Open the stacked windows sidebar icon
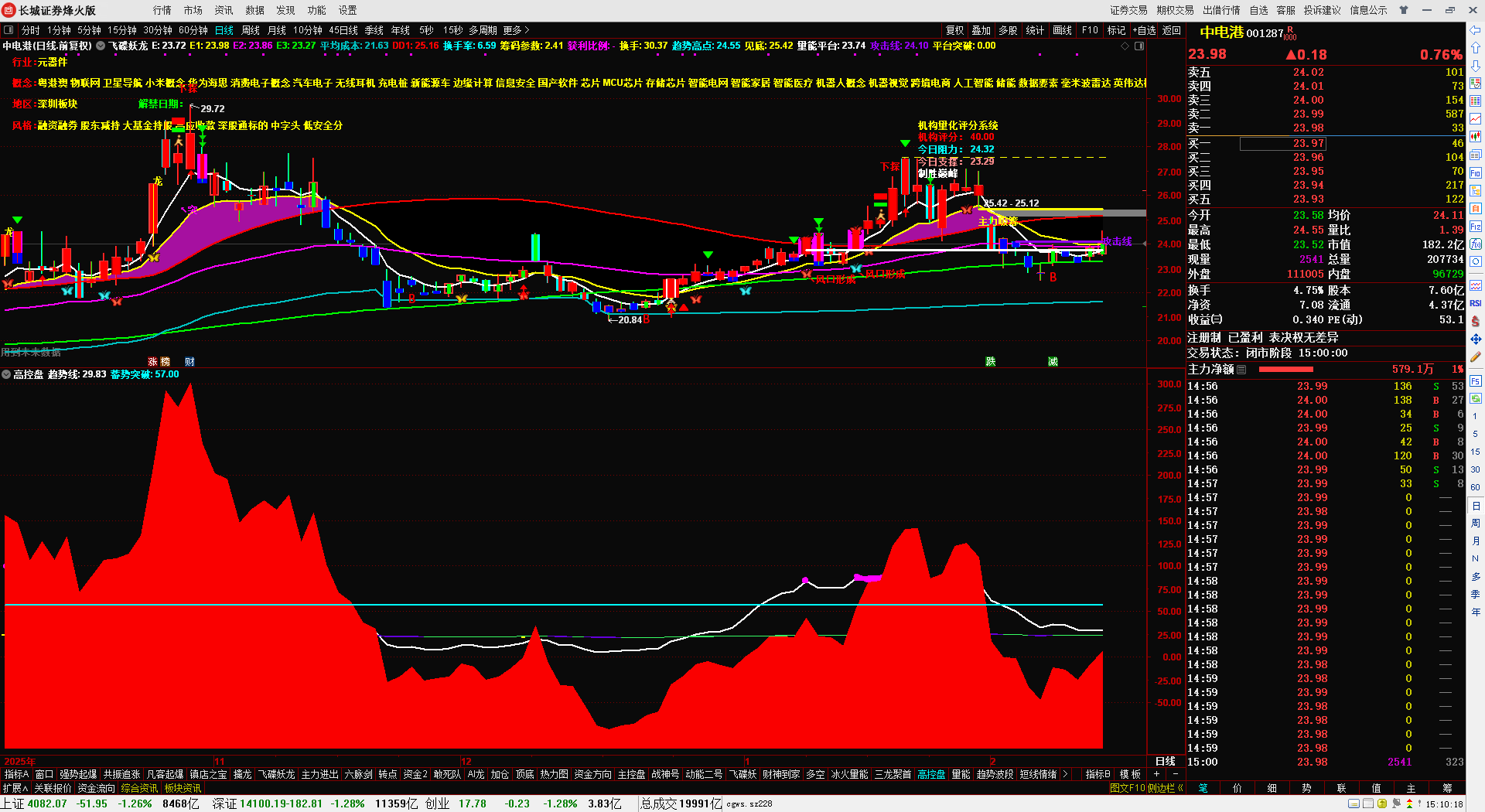The image size is (1485, 812). tap(1476, 154)
